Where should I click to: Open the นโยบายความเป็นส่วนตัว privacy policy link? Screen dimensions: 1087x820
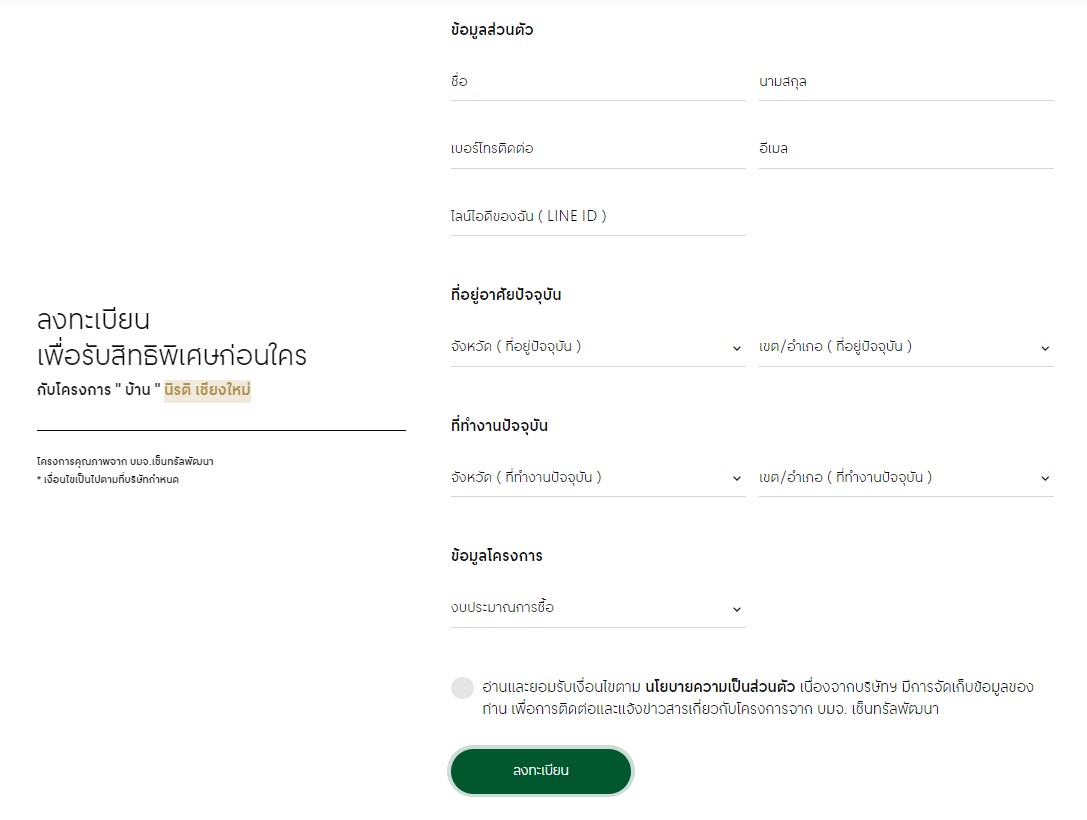(x=720, y=687)
